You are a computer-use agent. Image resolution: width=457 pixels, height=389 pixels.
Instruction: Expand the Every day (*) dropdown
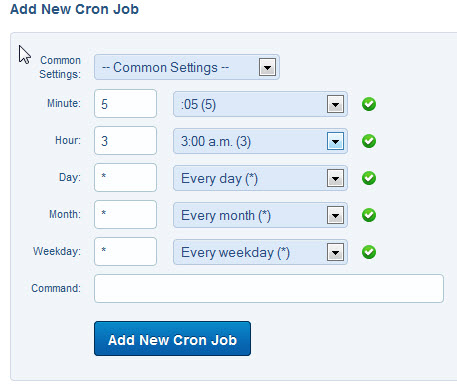pos(260,178)
